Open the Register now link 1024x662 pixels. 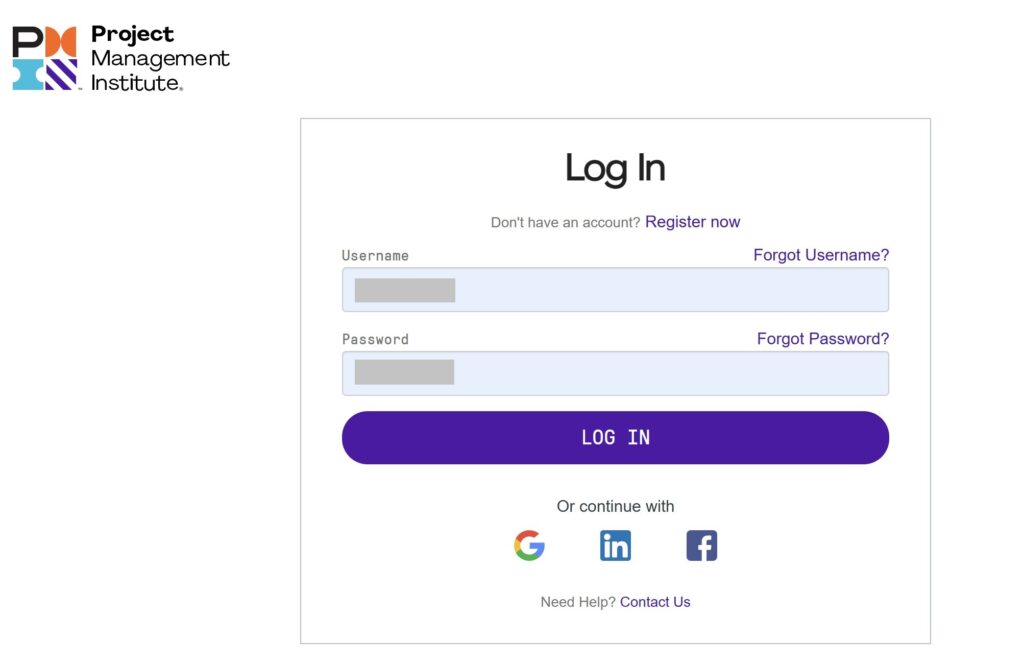point(692,222)
